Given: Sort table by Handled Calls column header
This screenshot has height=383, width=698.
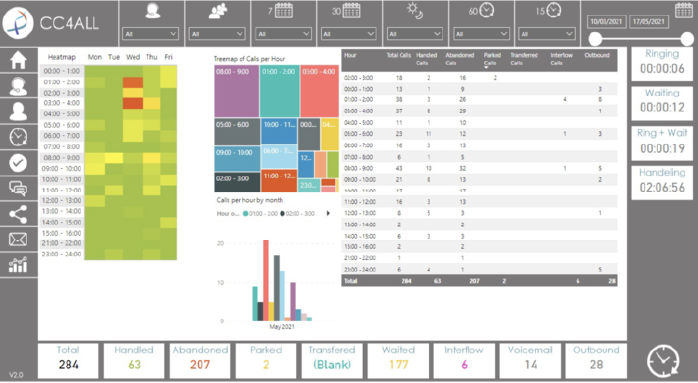Looking at the screenshot, I should pyautogui.click(x=426, y=59).
